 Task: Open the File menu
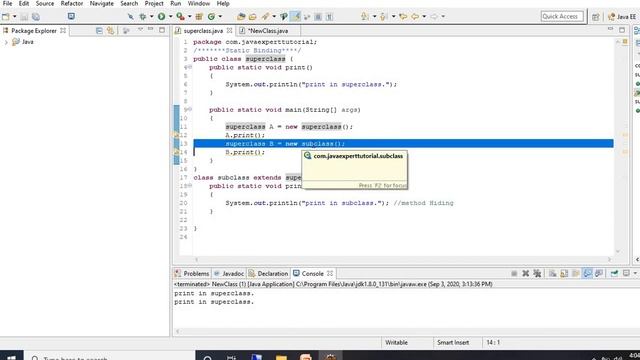pos(7,4)
